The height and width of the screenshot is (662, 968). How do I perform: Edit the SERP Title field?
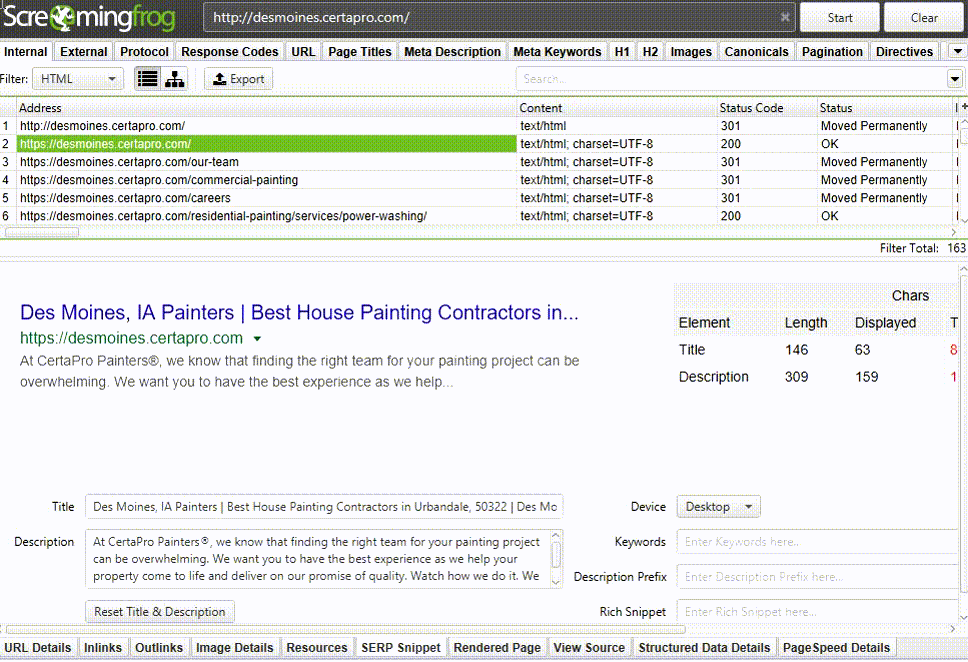tap(324, 506)
